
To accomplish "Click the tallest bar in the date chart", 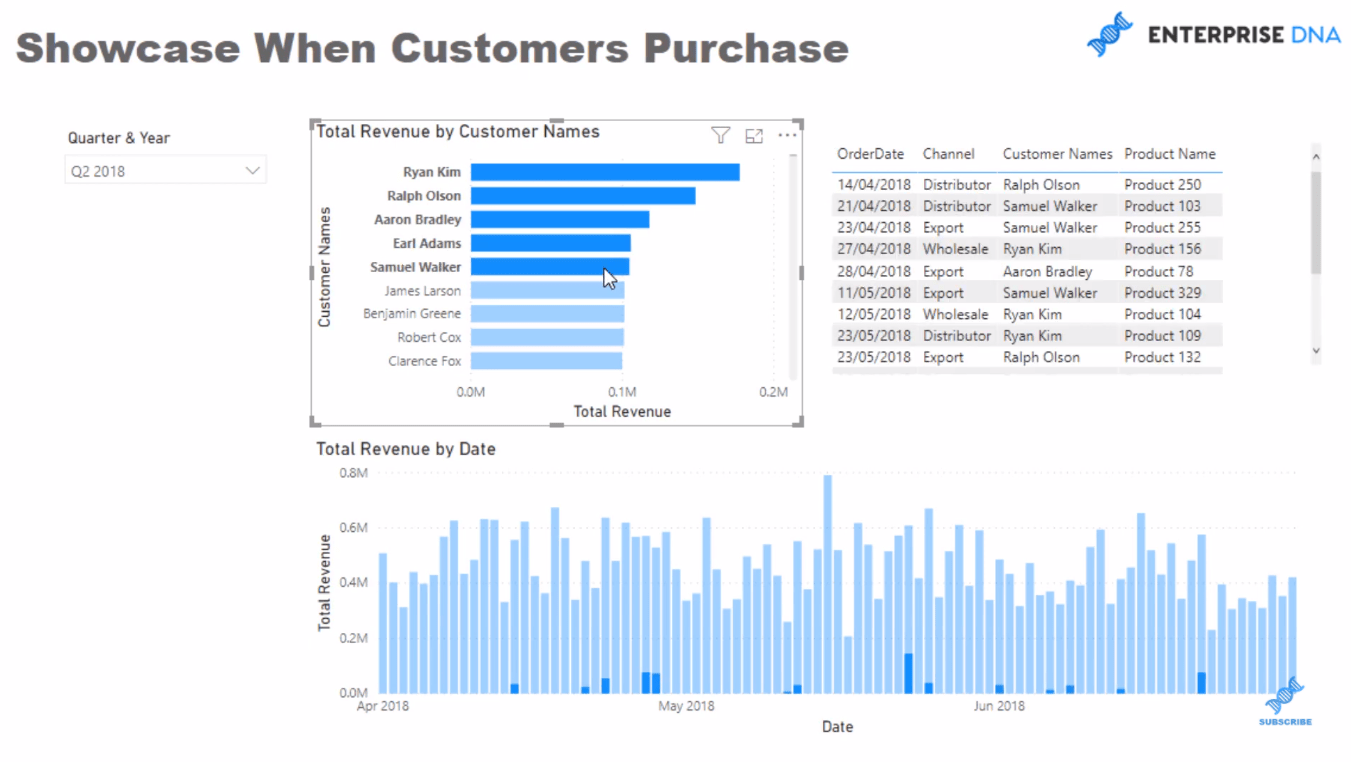I will click(x=828, y=584).
